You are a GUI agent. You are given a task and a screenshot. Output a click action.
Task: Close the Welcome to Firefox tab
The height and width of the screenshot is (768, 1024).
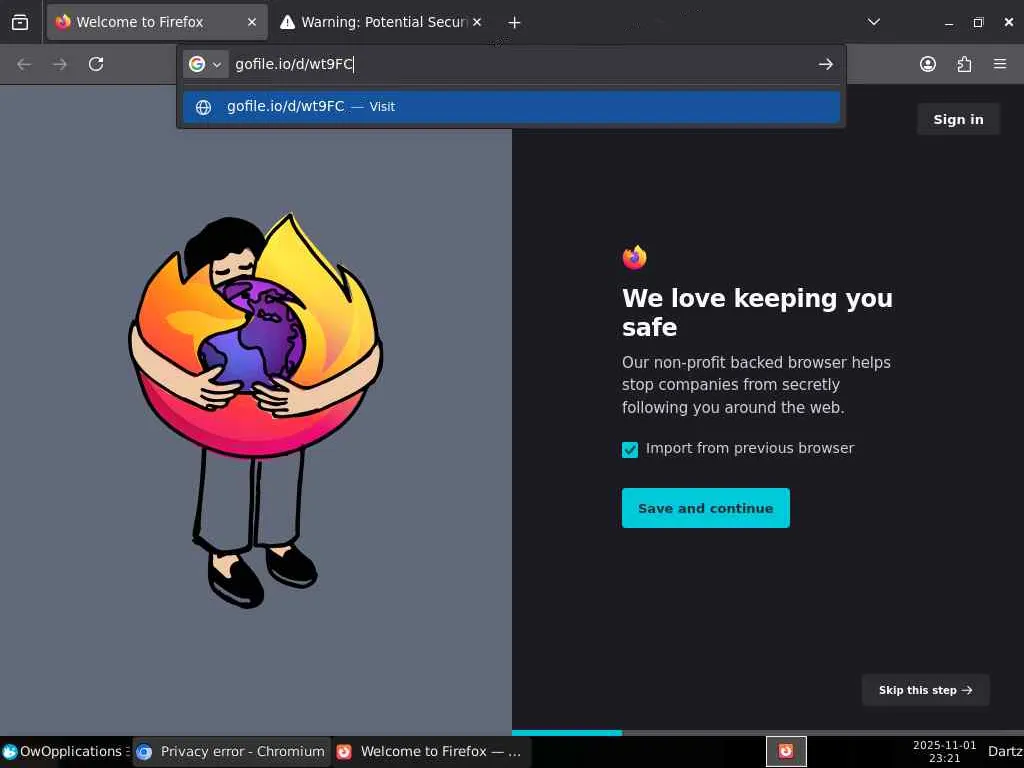[x=252, y=22]
